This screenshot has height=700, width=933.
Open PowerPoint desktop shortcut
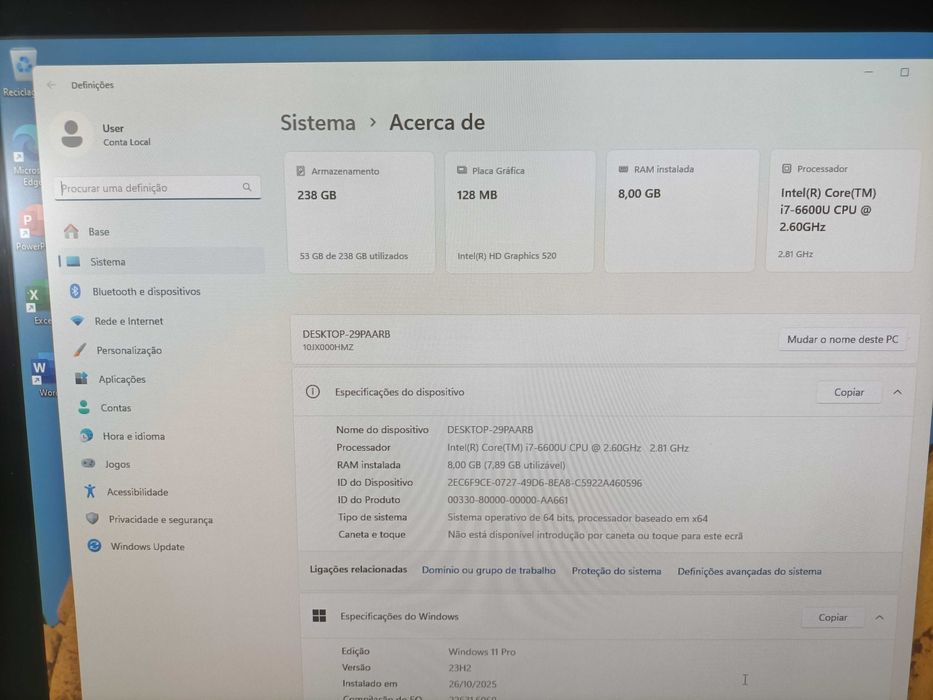point(31,227)
